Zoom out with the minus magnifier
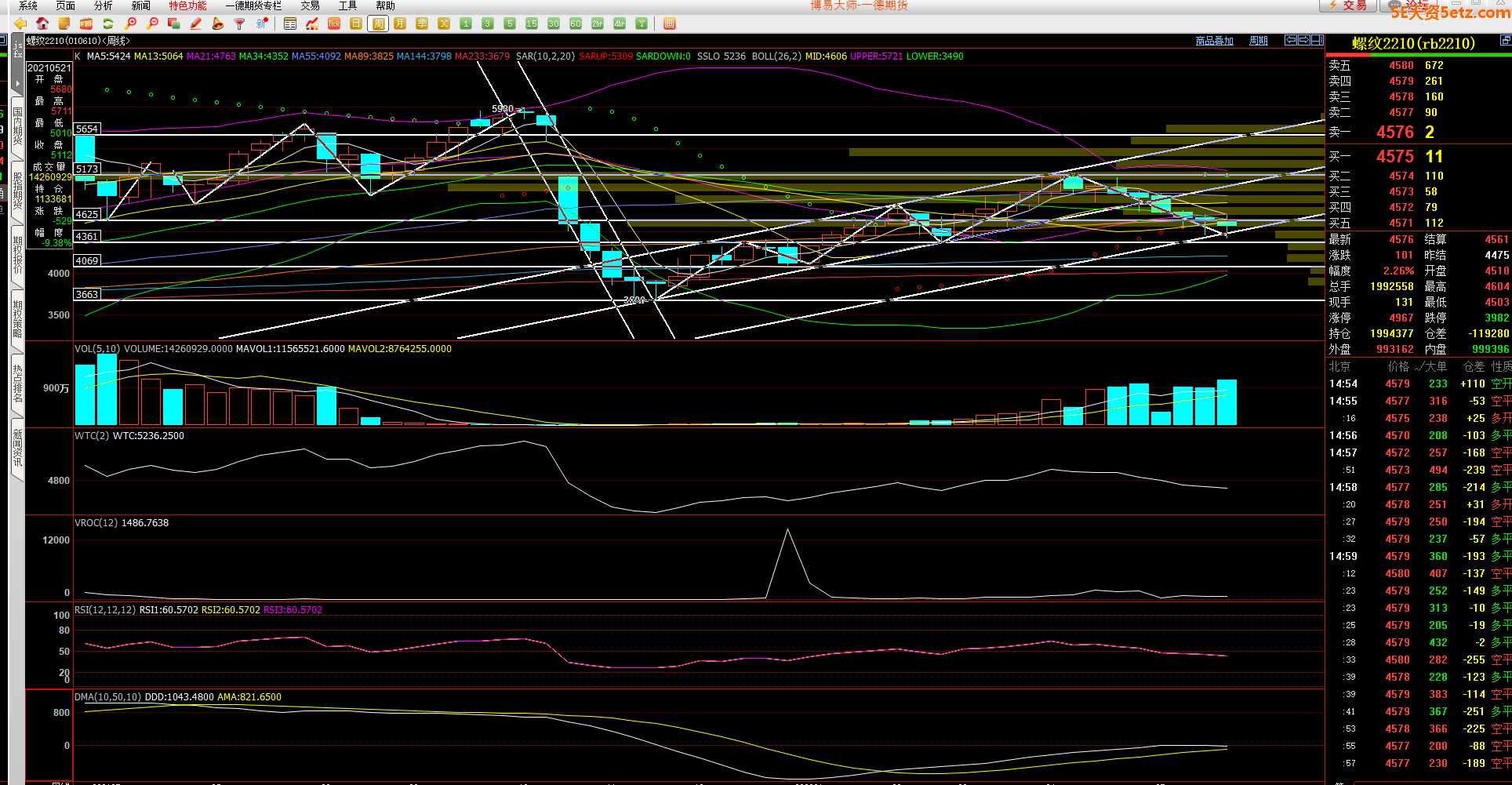Viewport: 1512px width, 785px height. 152,24
